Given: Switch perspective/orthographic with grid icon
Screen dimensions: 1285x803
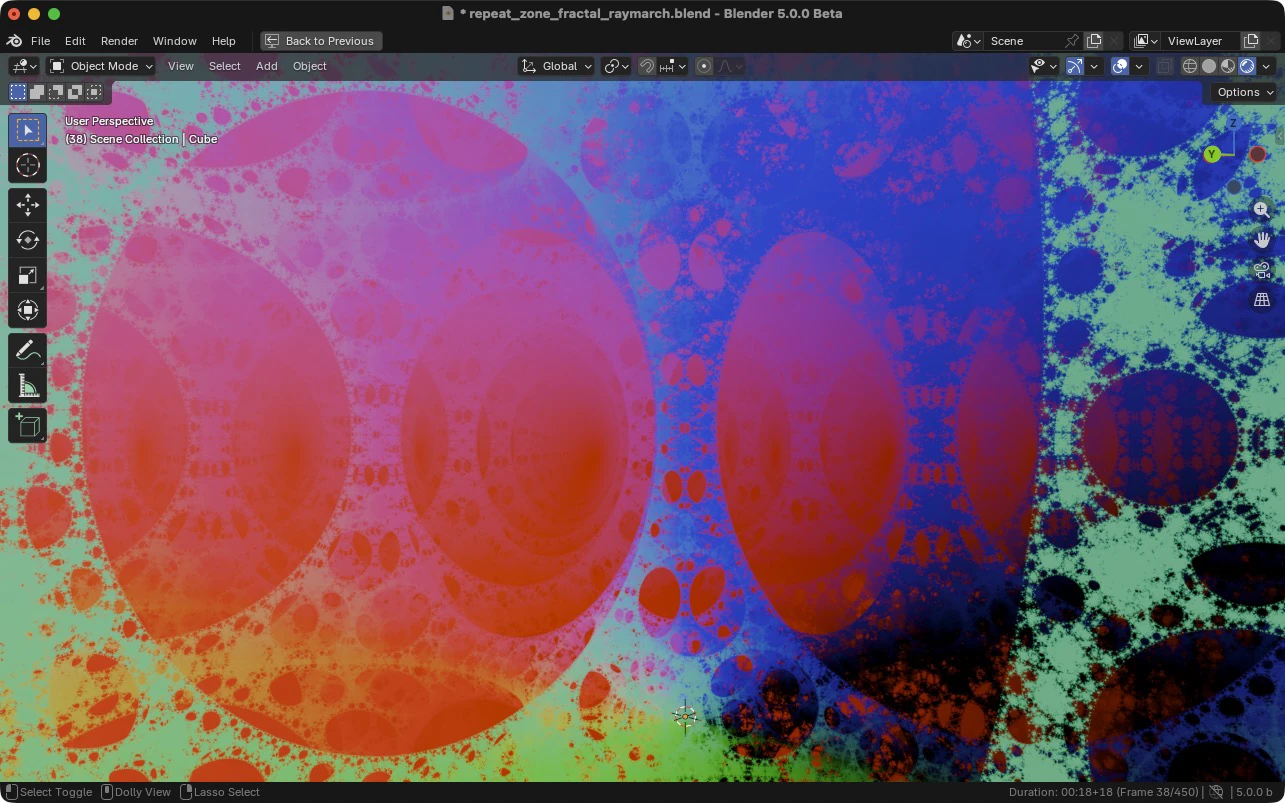Looking at the screenshot, I should 1262,300.
